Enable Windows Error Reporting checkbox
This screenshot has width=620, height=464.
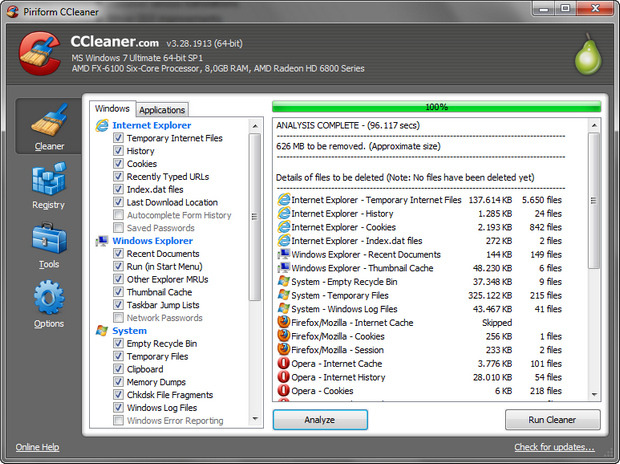coord(118,420)
